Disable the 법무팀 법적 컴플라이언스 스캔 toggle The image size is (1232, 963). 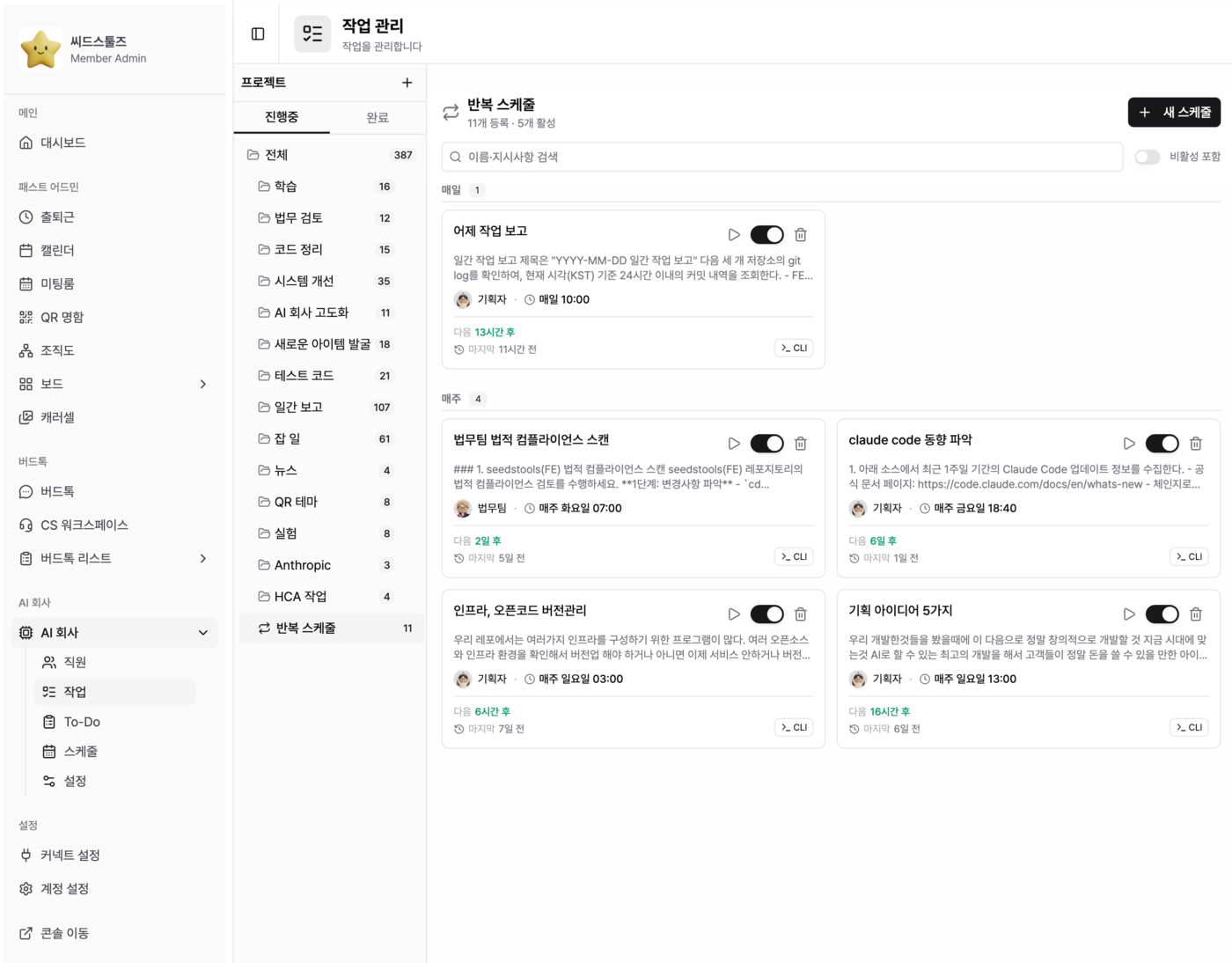766,444
